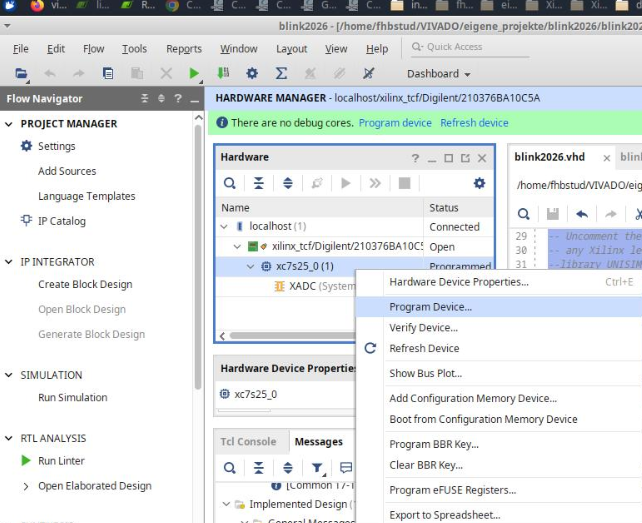Collapse all items in Hardware panel

(x=259, y=183)
